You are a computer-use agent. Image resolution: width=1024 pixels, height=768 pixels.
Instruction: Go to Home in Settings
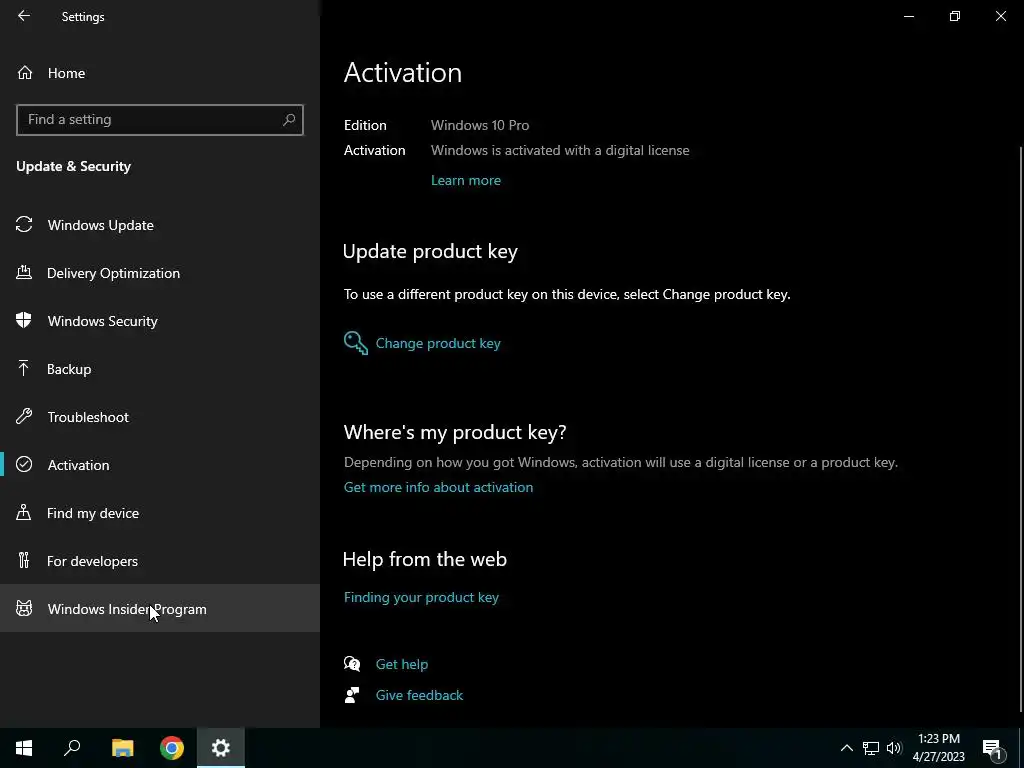coord(160,72)
